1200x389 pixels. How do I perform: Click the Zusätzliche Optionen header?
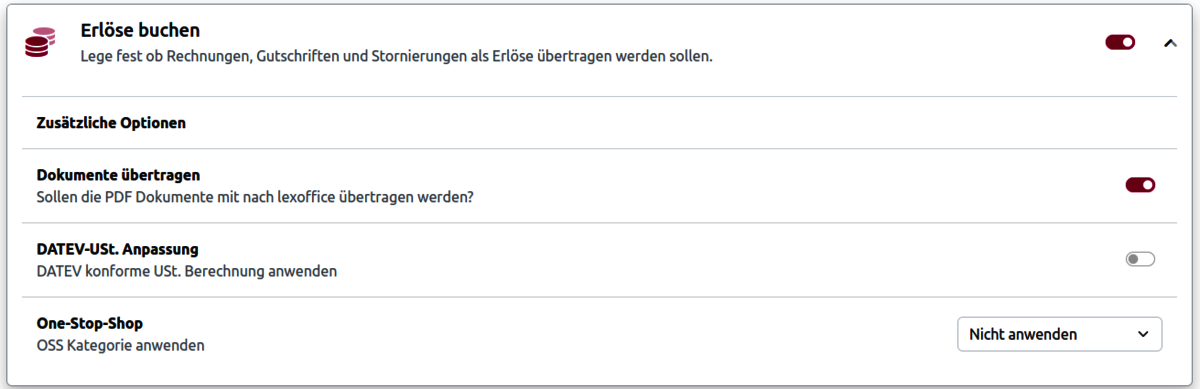tap(112, 123)
